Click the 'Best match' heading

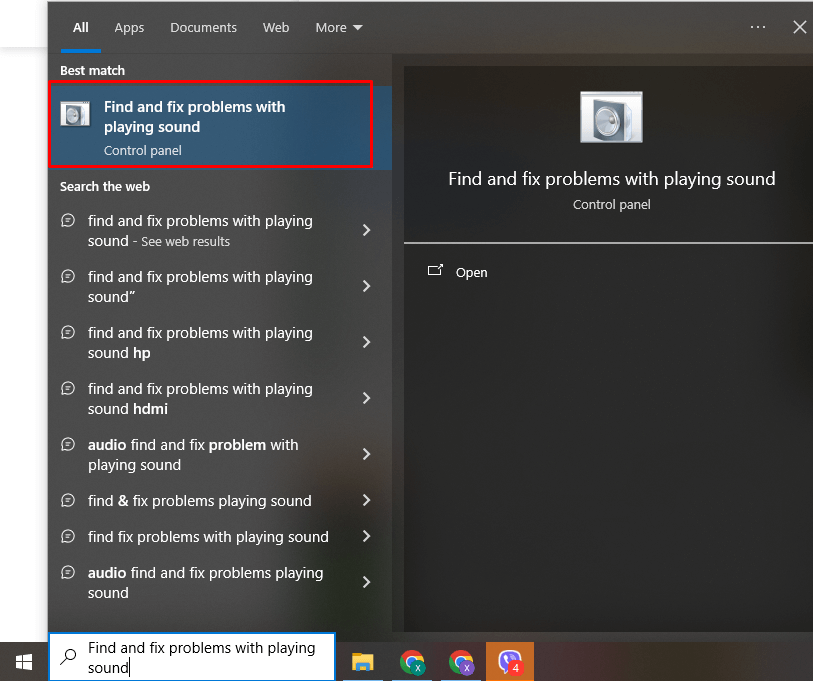pyautogui.click(x=92, y=71)
